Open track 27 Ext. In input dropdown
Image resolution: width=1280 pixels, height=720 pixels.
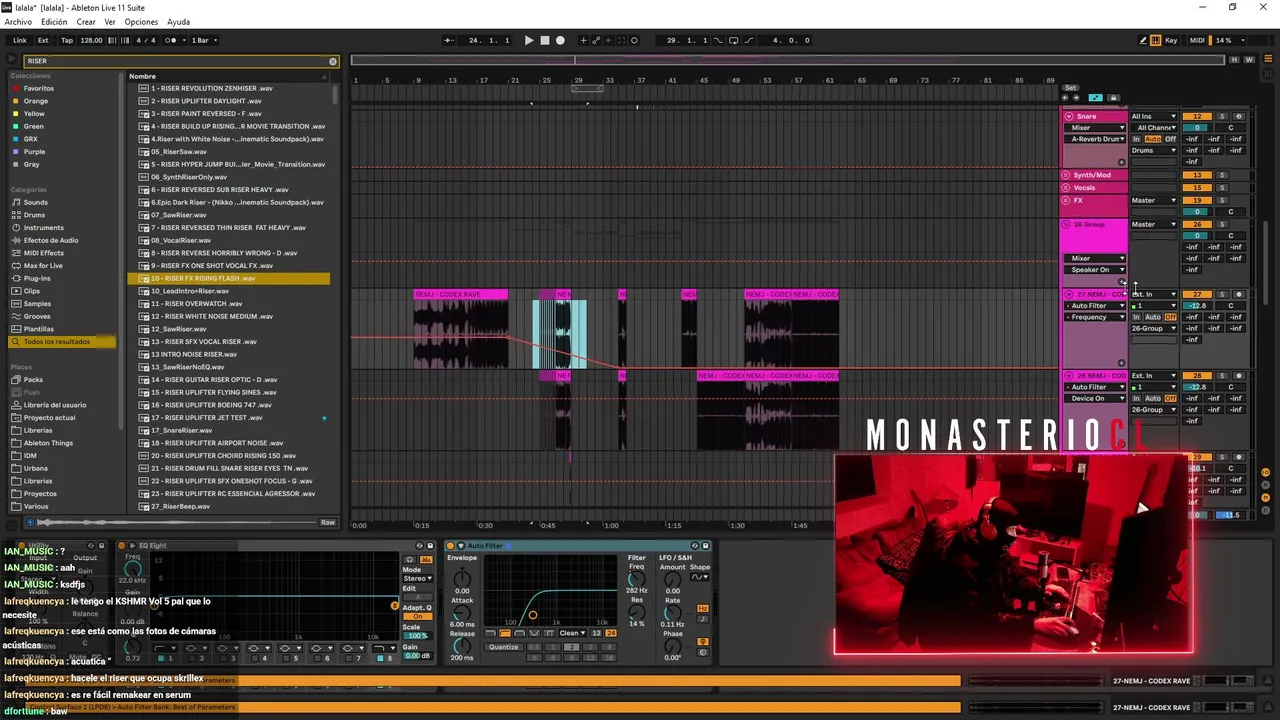click(x=1154, y=295)
